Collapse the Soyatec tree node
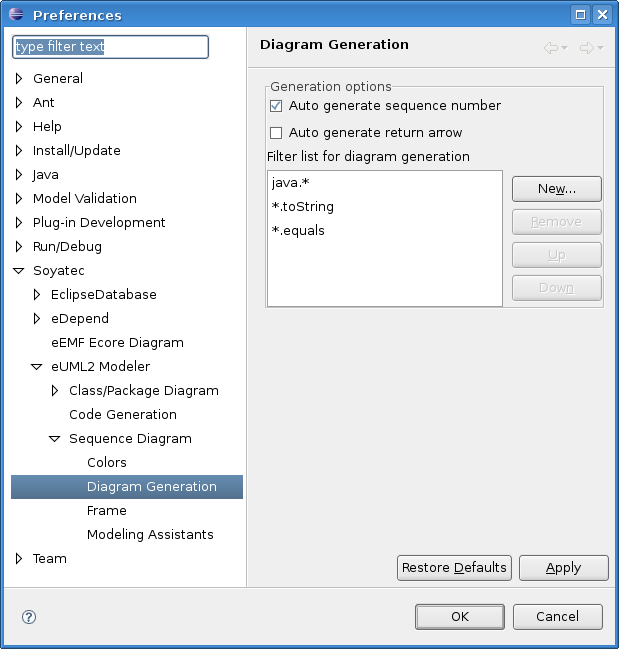The image size is (619, 649). pyautogui.click(x=19, y=271)
